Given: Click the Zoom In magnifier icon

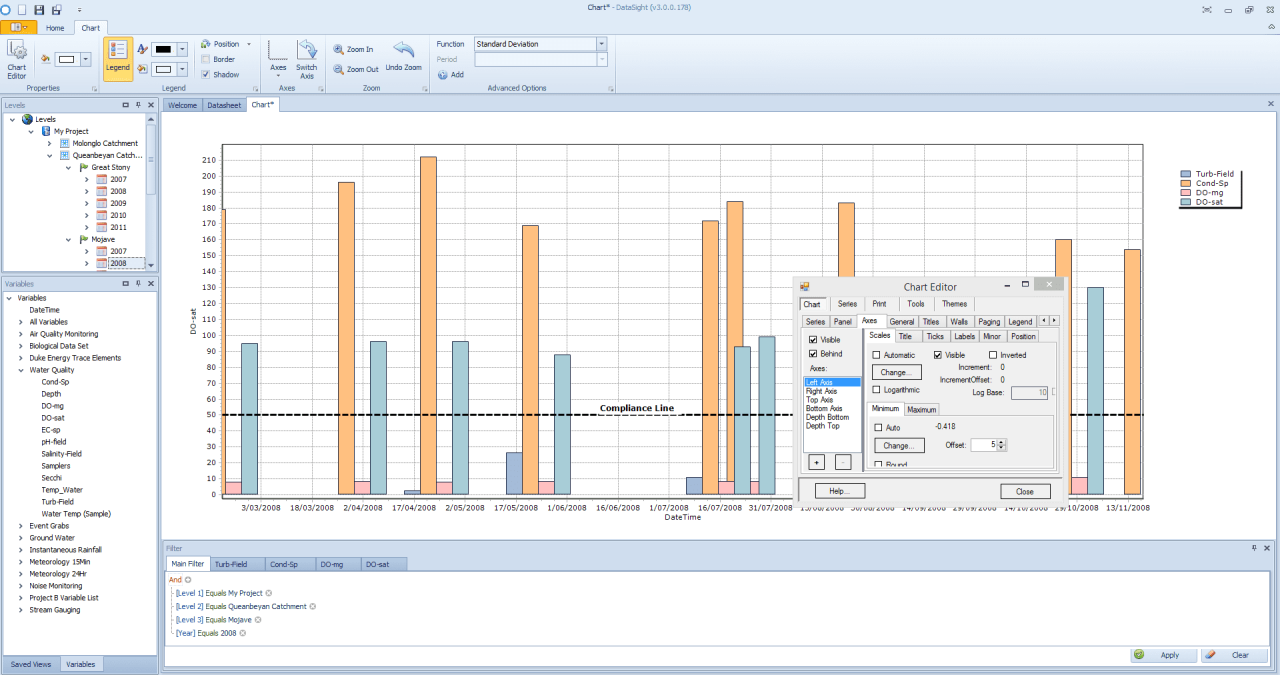Looking at the screenshot, I should coord(339,47).
